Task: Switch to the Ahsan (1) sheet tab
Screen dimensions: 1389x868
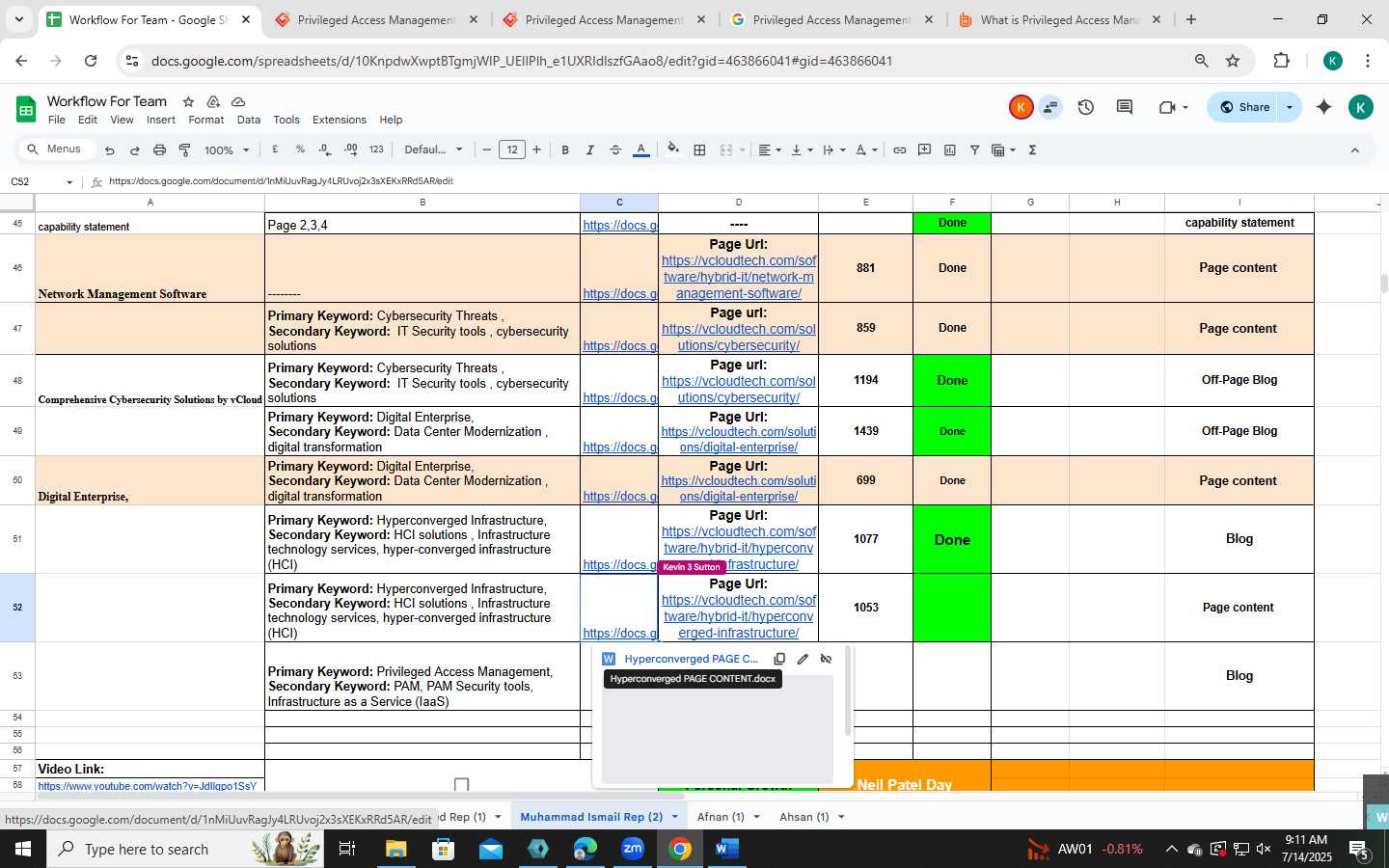Action: [803, 817]
